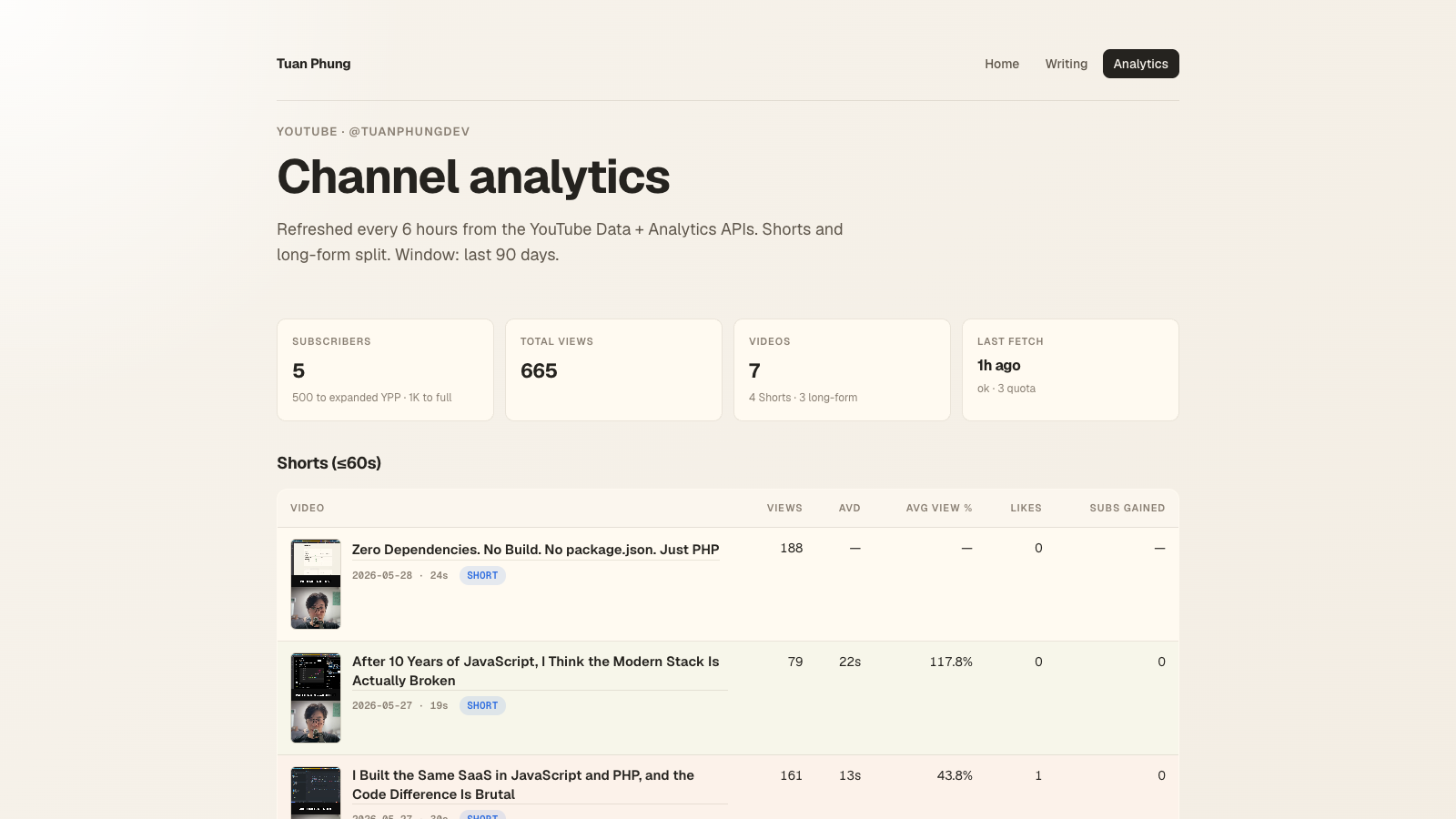Click the 'Channel analytics' heading
Image resolution: width=1456 pixels, height=819 pixels.
473,177
